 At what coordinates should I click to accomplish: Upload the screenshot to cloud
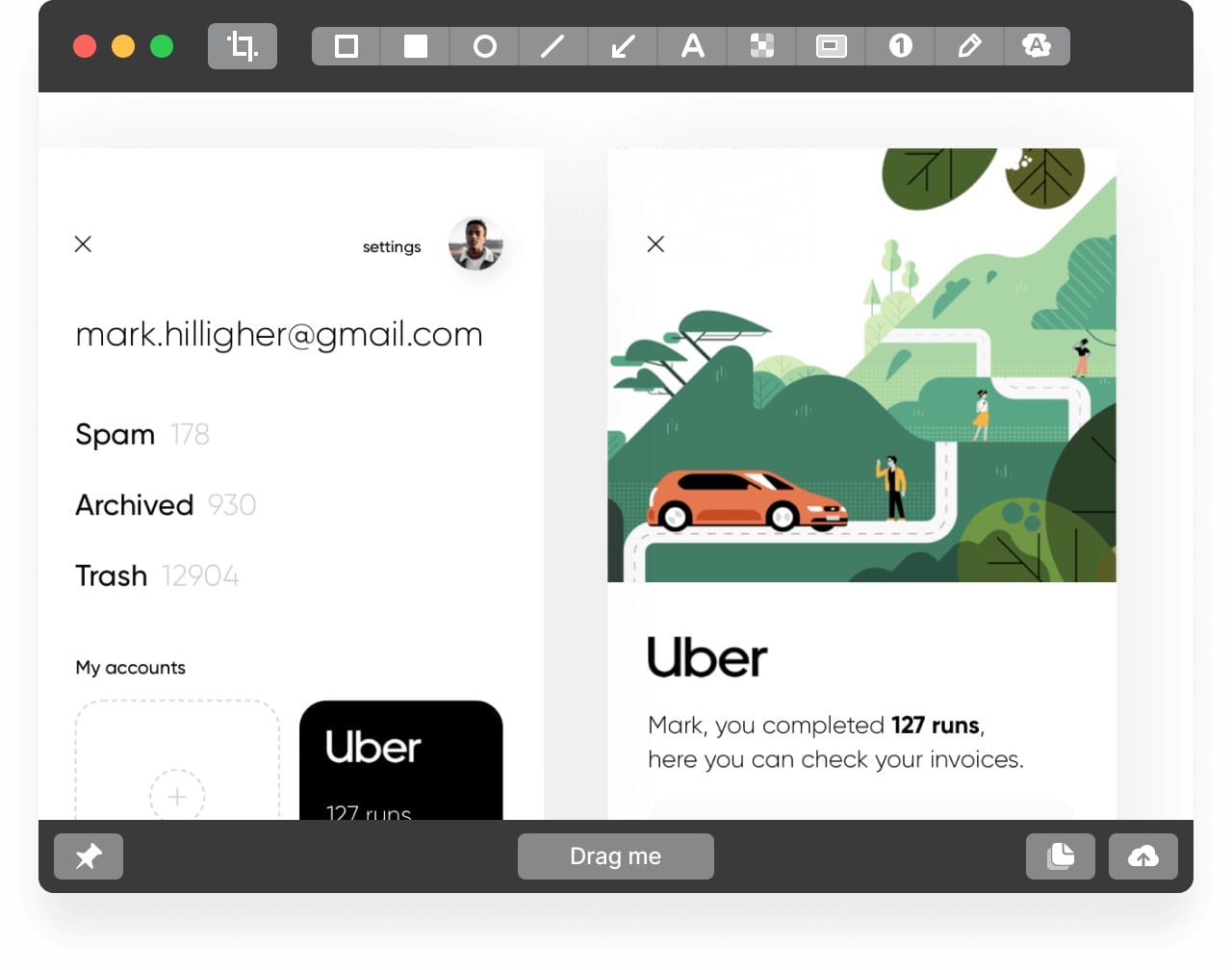[1143, 856]
